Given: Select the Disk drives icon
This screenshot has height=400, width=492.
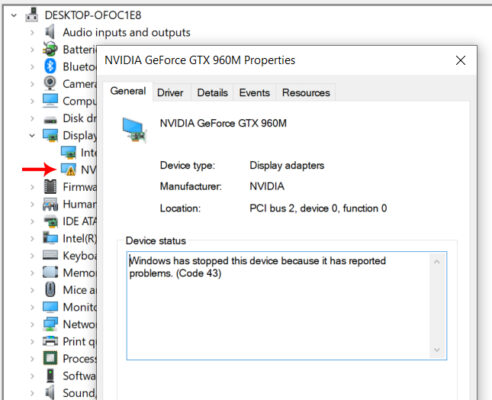Looking at the screenshot, I should [50, 120].
